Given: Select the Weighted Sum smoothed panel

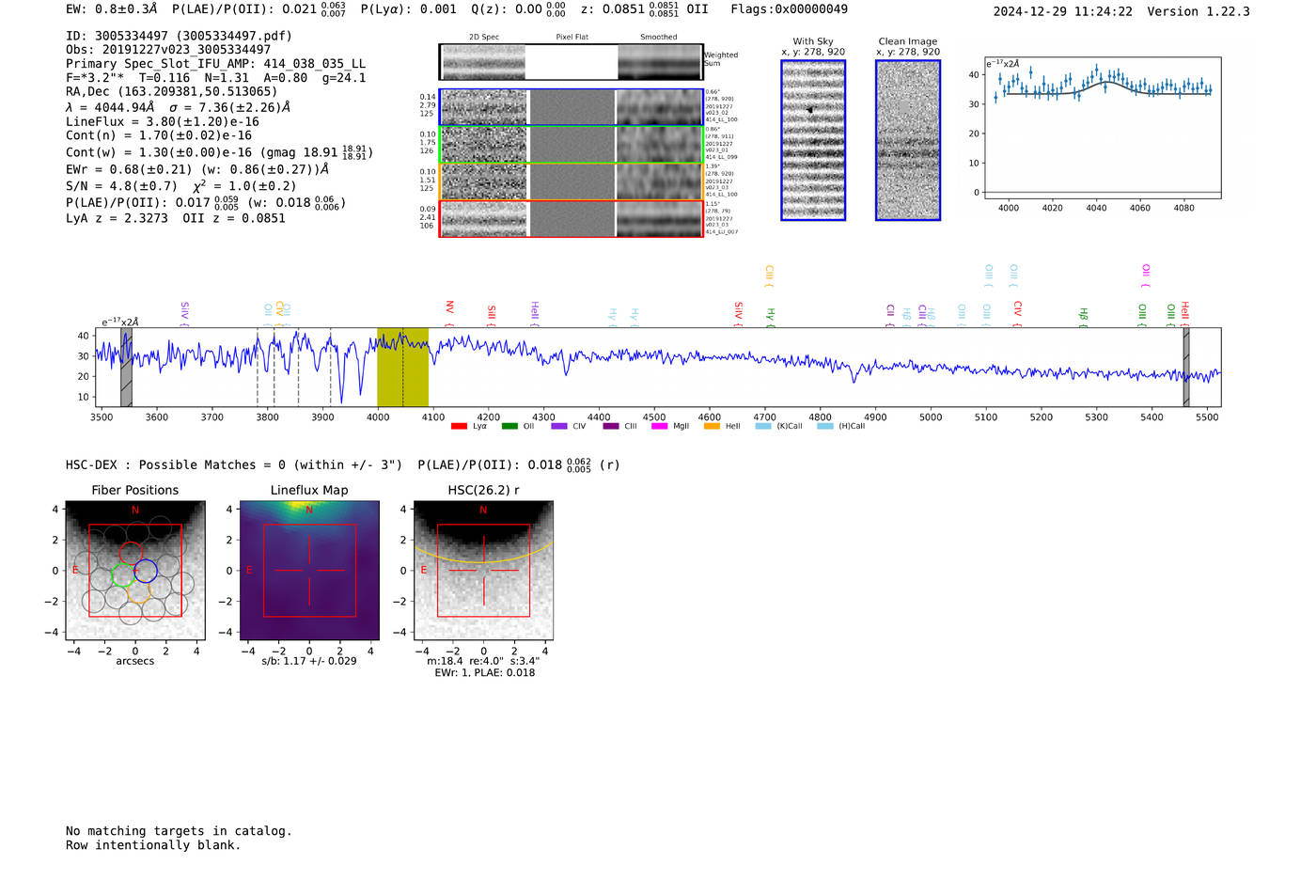Looking at the screenshot, I should tap(660, 62).
